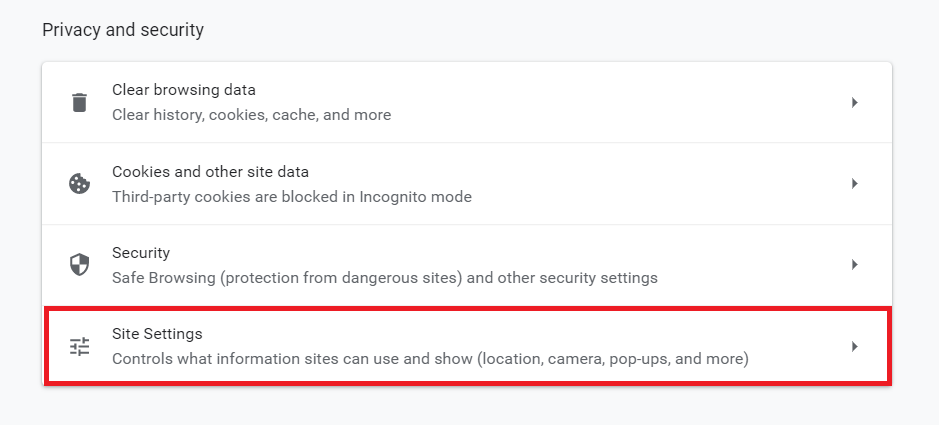Expand Cookies and other site data arrow
The width and height of the screenshot is (939, 425).
[854, 184]
